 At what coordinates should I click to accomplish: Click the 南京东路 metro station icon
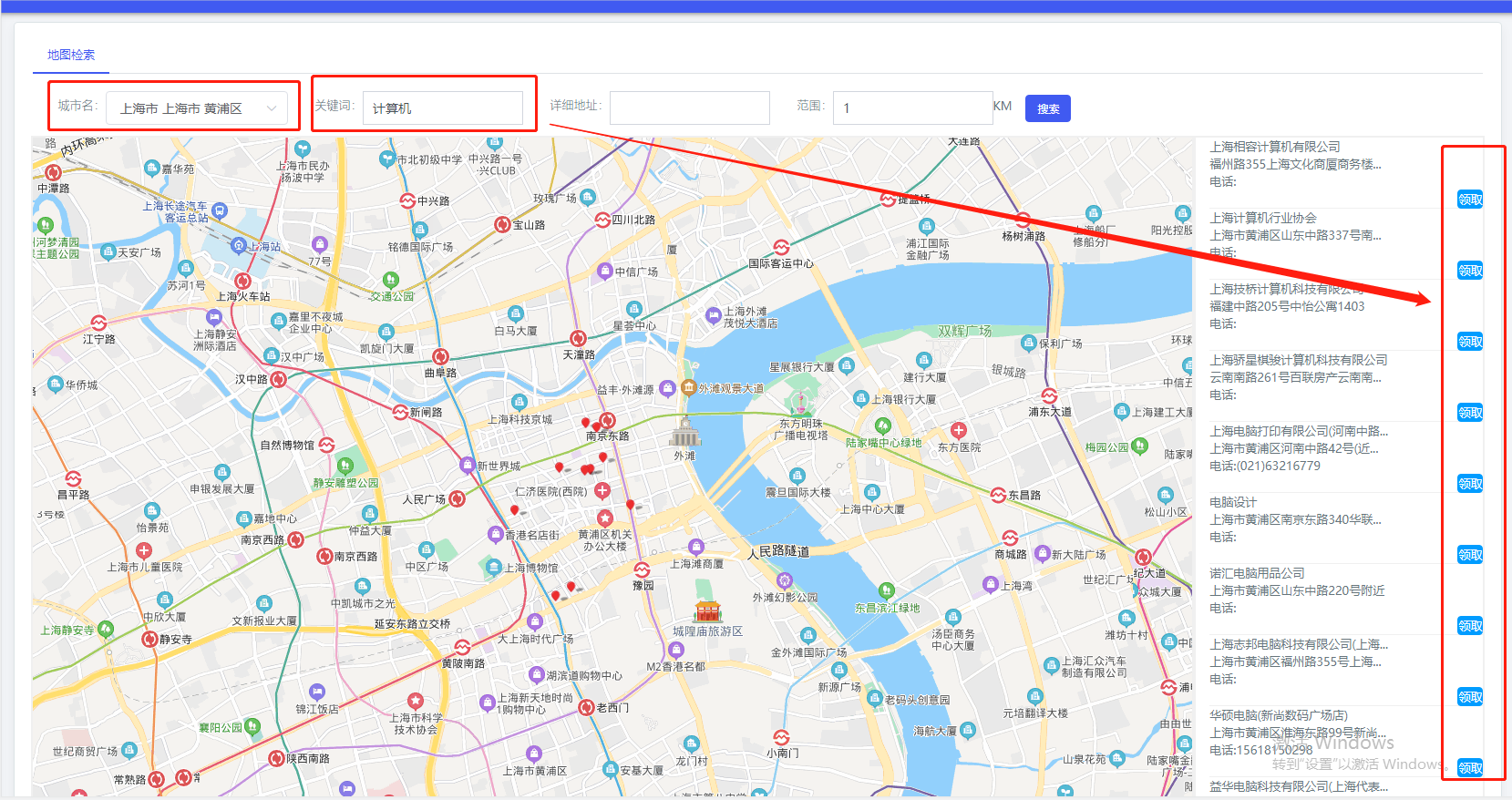pos(608,421)
